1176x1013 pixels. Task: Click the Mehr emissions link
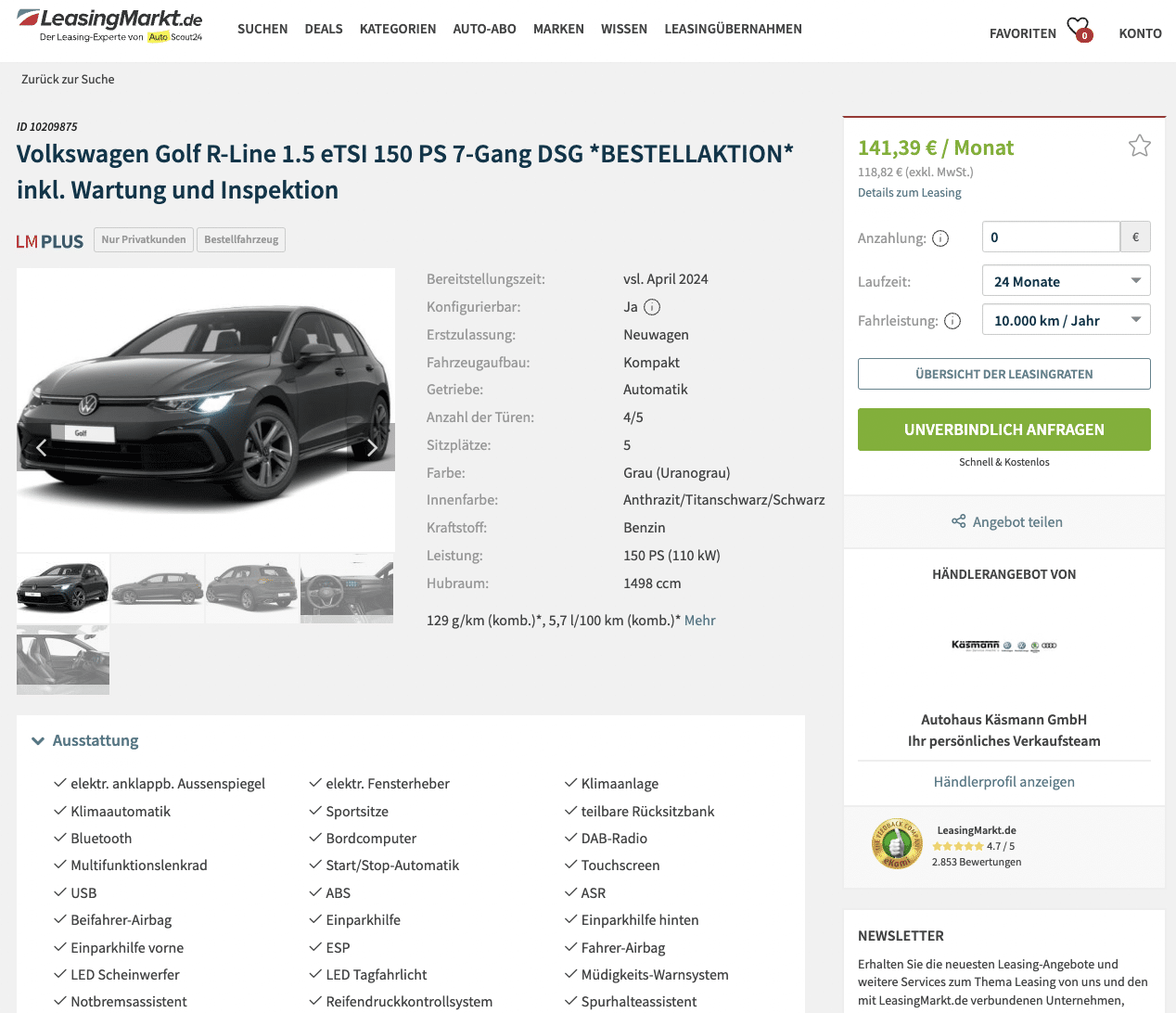tap(699, 621)
